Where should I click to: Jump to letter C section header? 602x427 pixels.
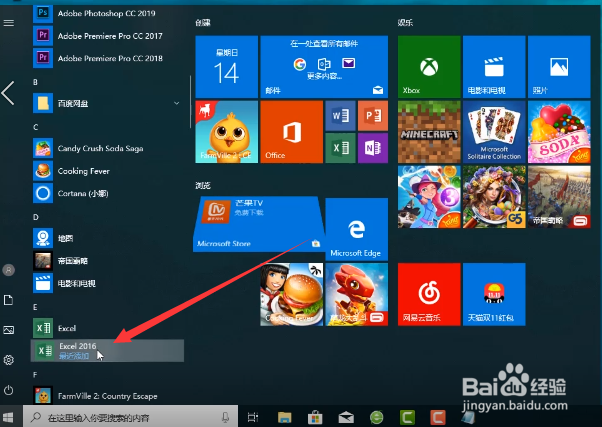tap(35, 127)
